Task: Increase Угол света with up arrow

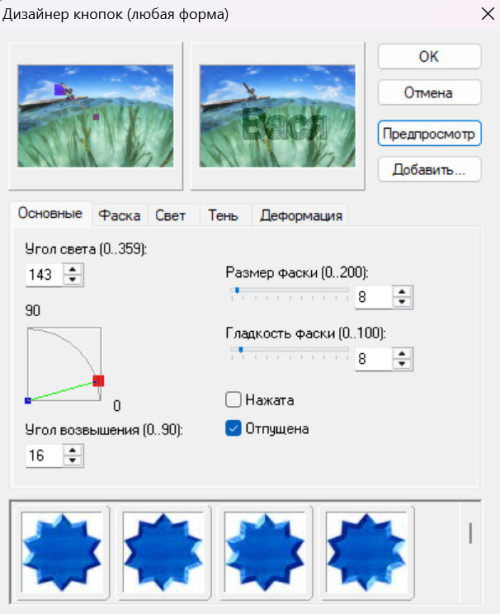Action: pyautogui.click(x=72, y=269)
